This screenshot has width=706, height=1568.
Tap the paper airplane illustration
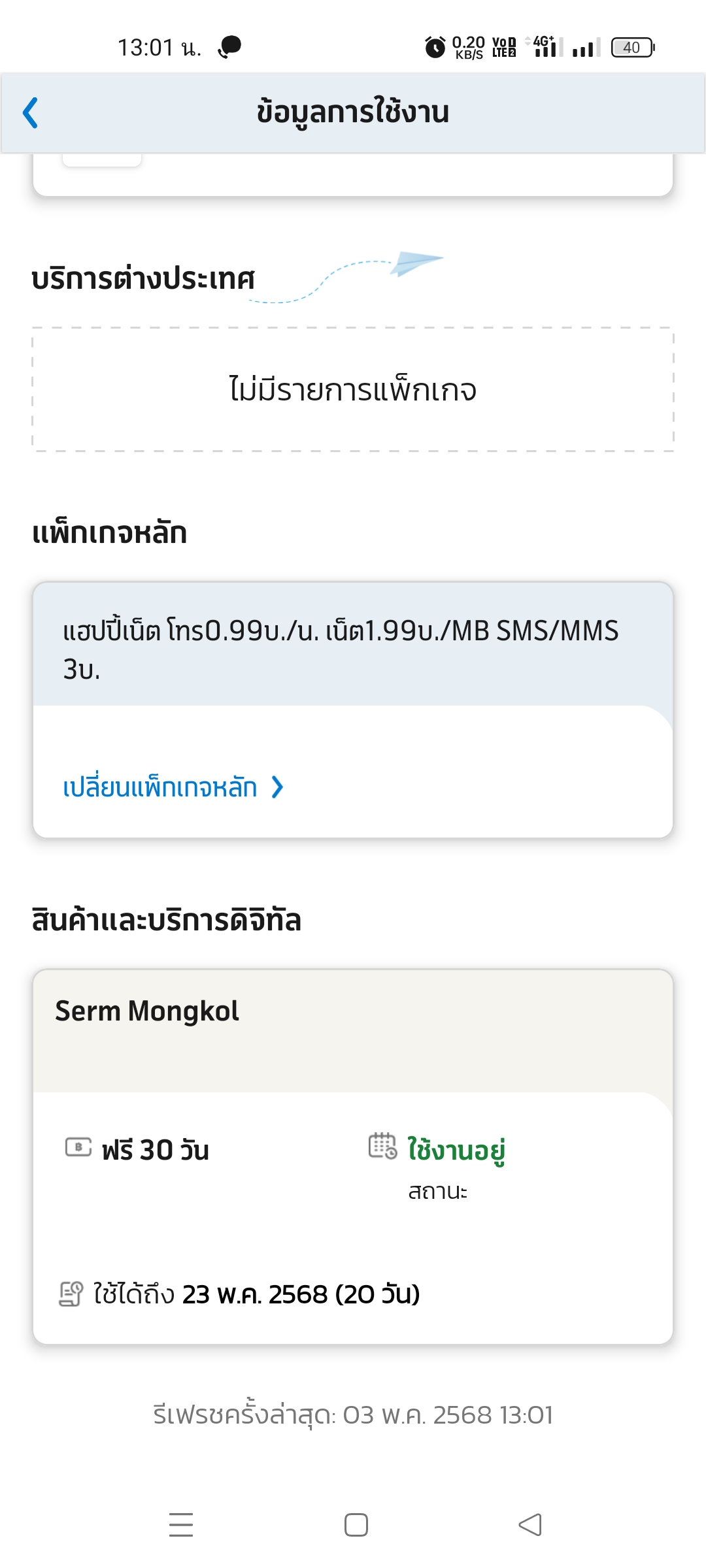point(417,263)
